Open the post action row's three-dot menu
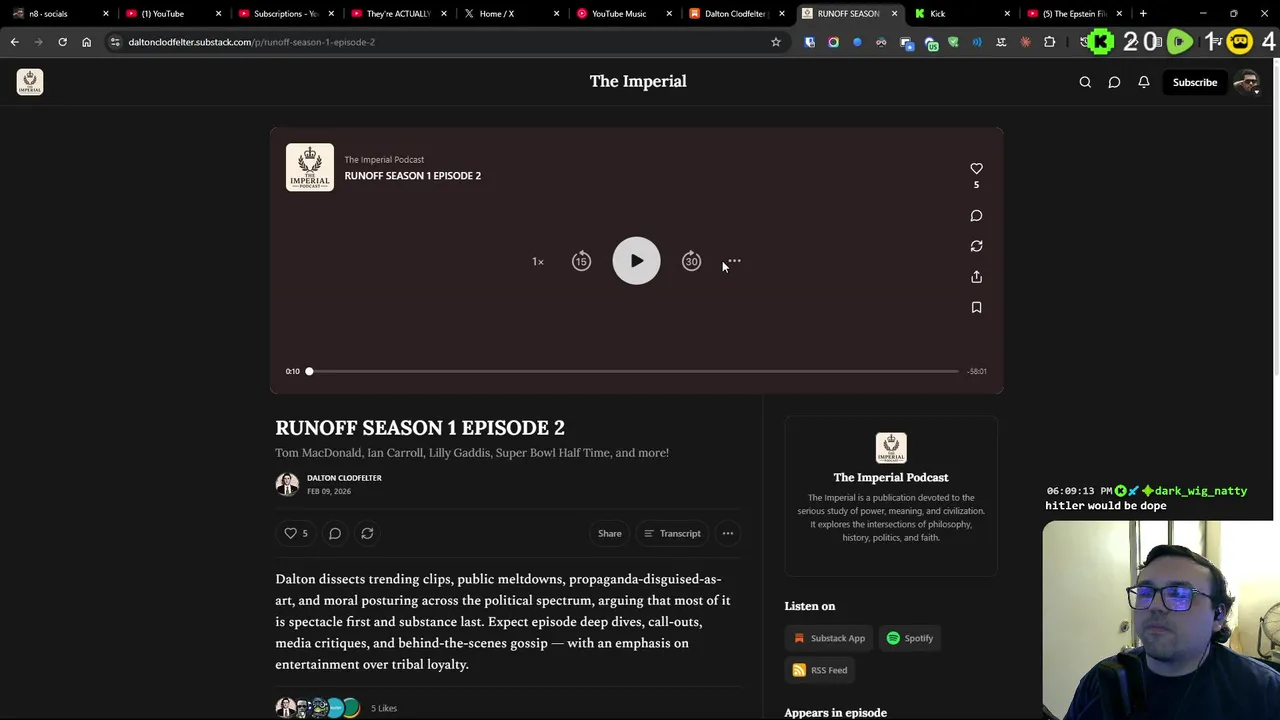Image resolution: width=1280 pixels, height=720 pixels. [728, 533]
